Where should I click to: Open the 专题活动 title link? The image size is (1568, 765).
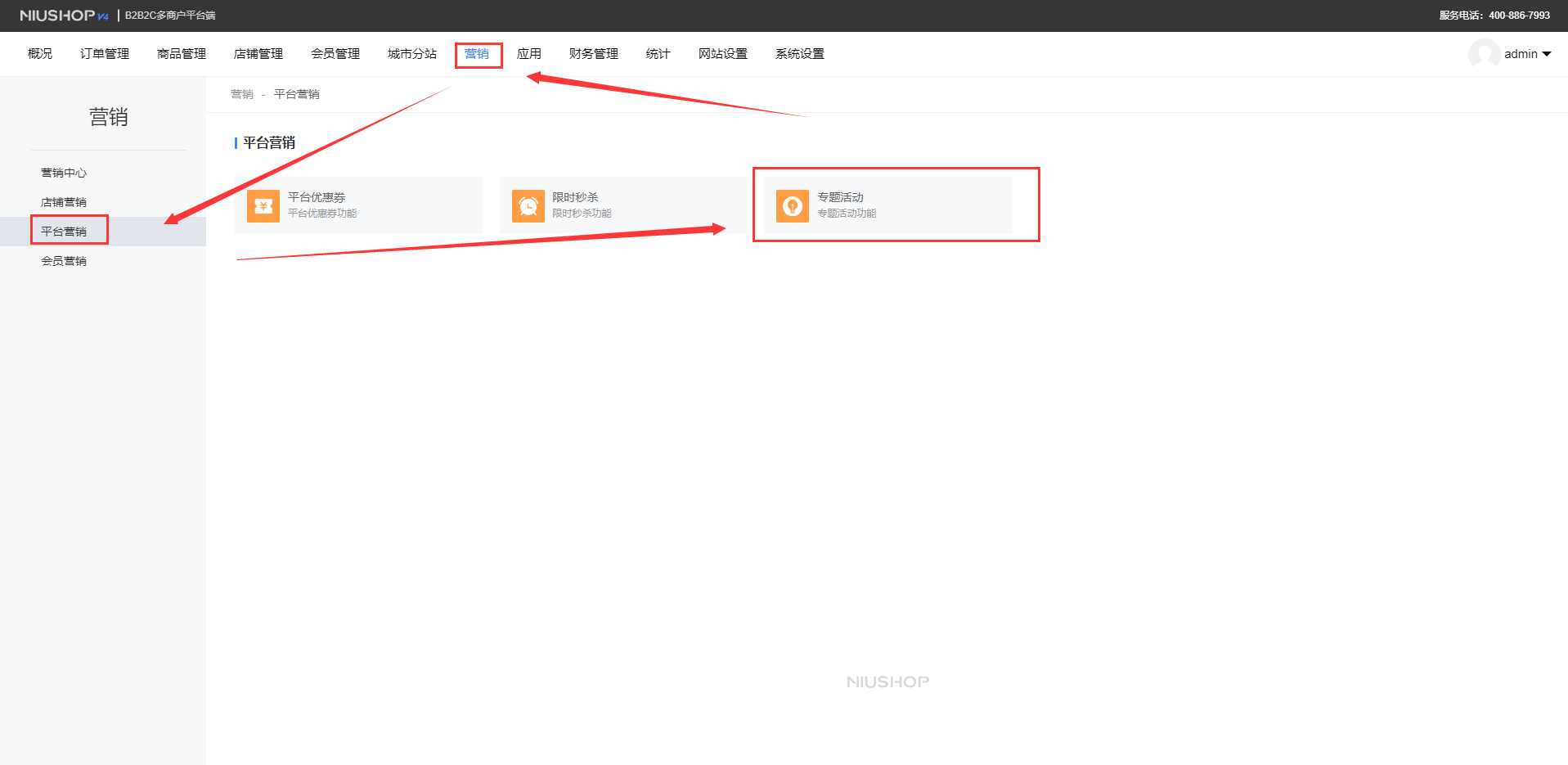(840, 197)
